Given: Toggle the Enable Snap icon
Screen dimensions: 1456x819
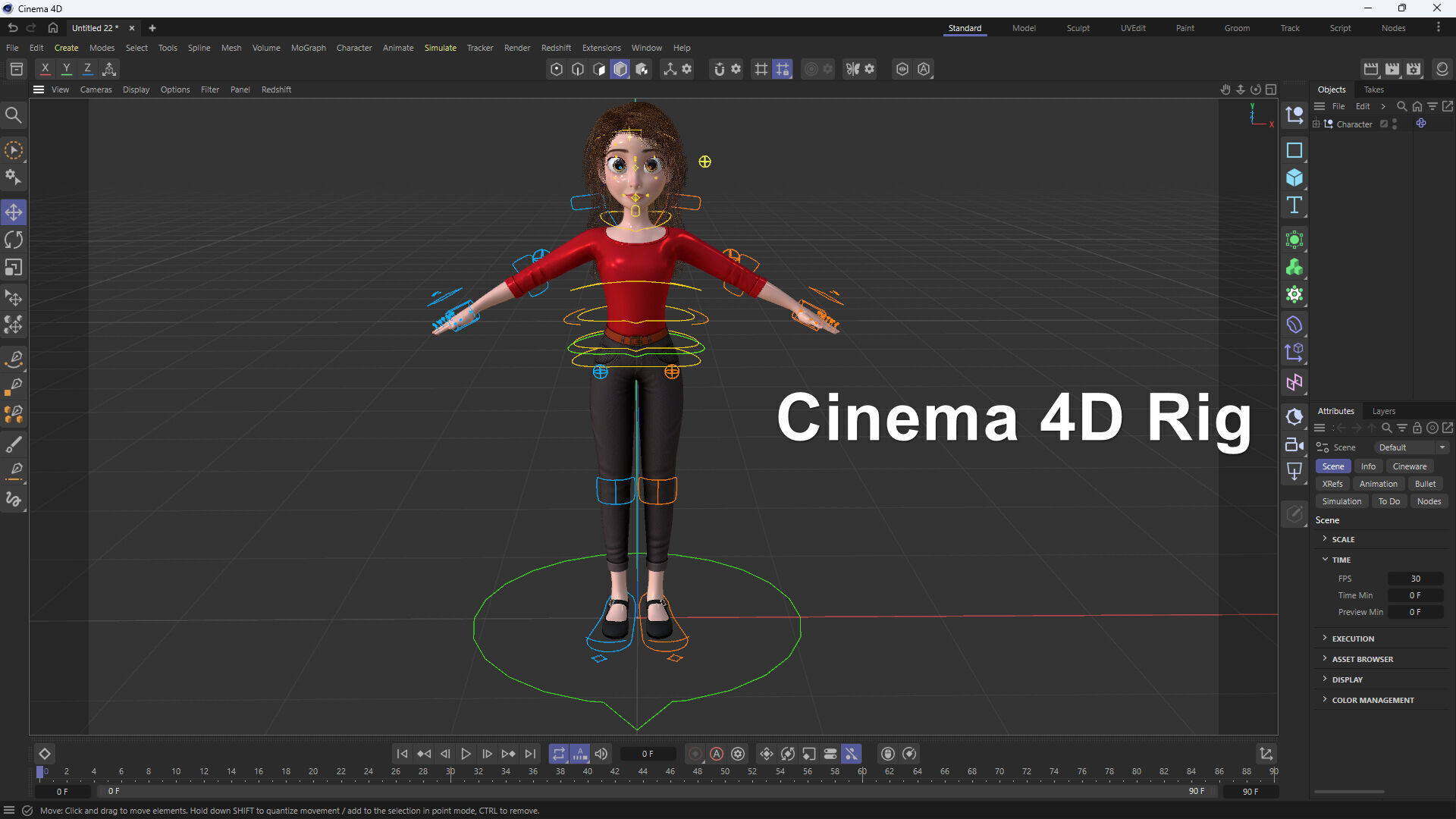Looking at the screenshot, I should point(720,69).
